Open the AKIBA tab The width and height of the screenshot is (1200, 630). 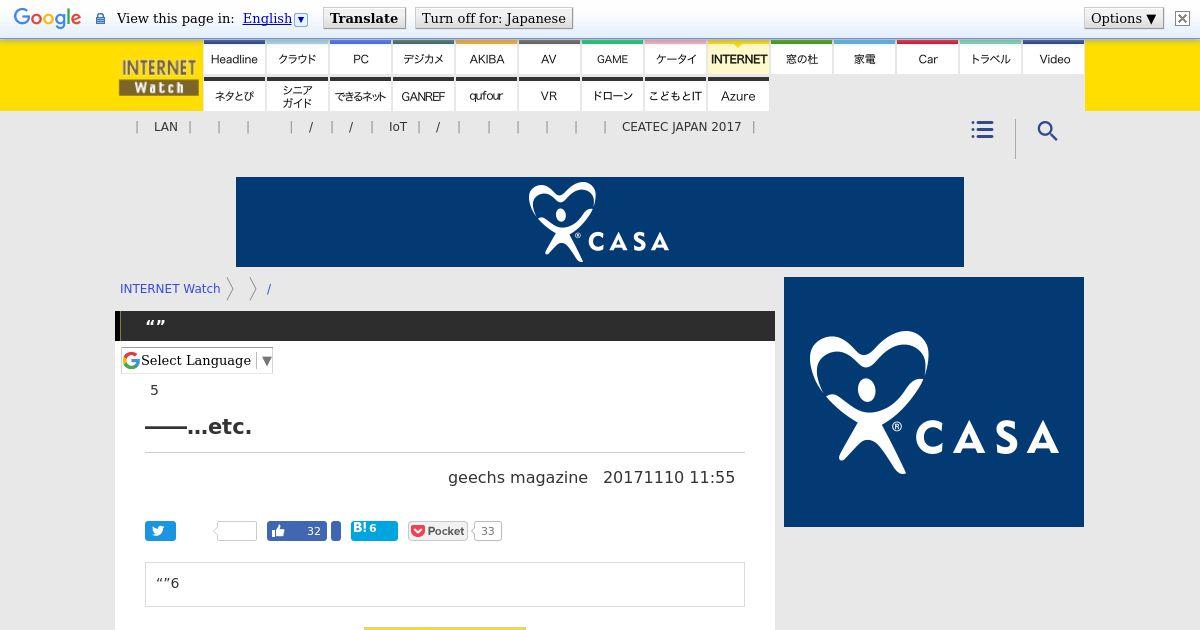click(x=487, y=58)
